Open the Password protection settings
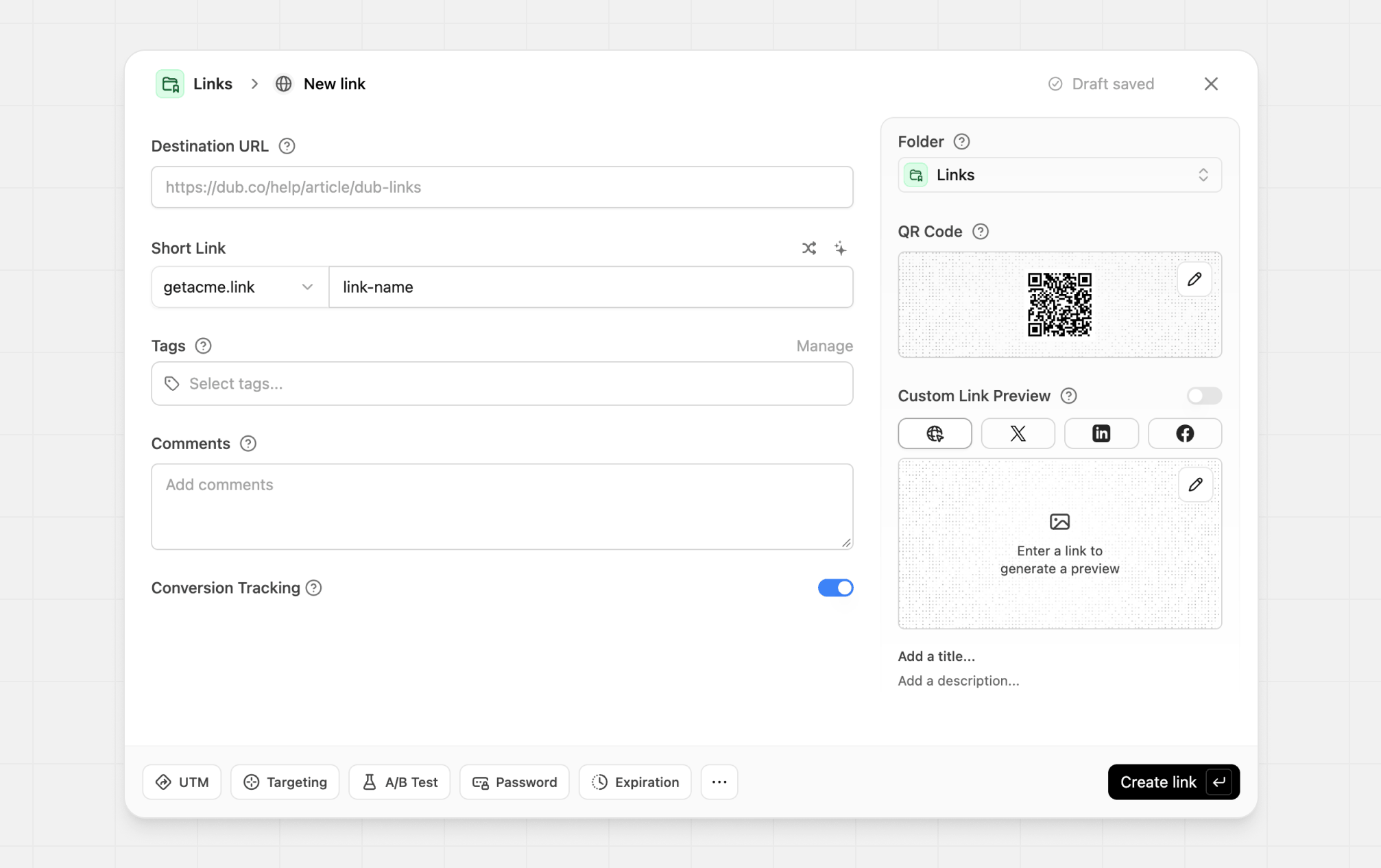 (514, 782)
